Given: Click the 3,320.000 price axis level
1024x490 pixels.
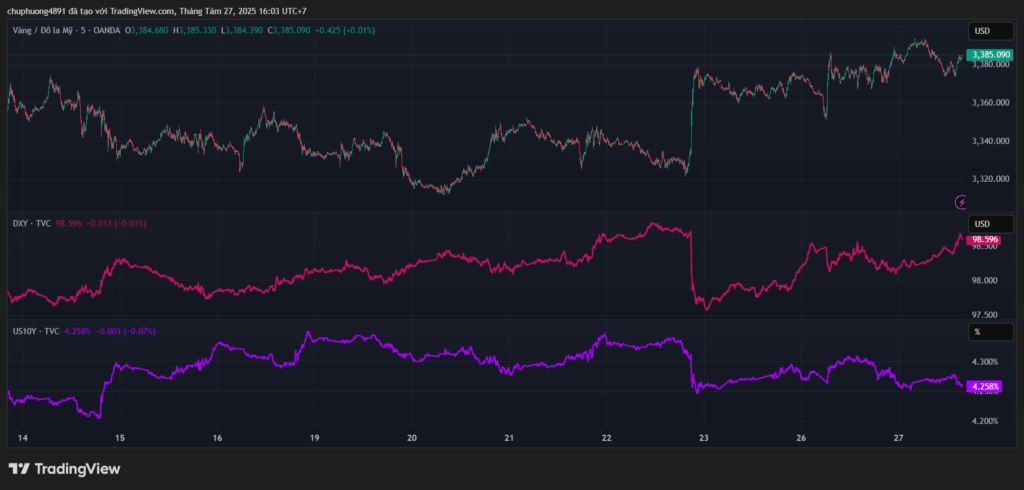Looking at the screenshot, I should pyautogui.click(x=991, y=179).
